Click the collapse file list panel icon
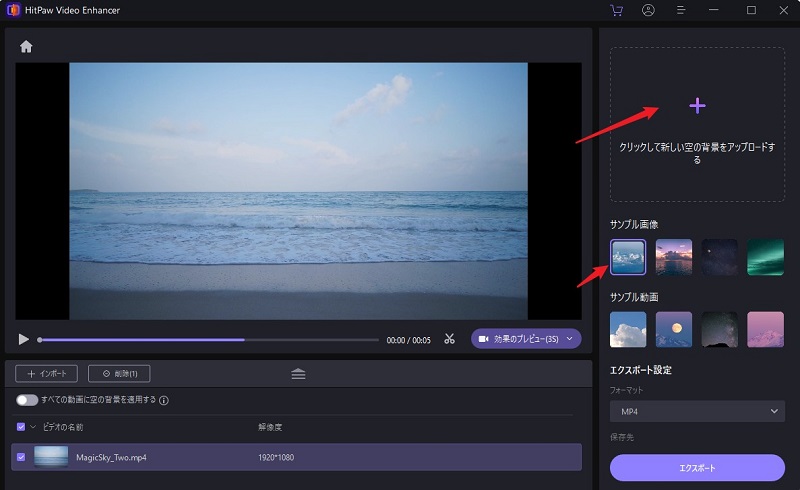The height and width of the screenshot is (490, 800). point(298,373)
